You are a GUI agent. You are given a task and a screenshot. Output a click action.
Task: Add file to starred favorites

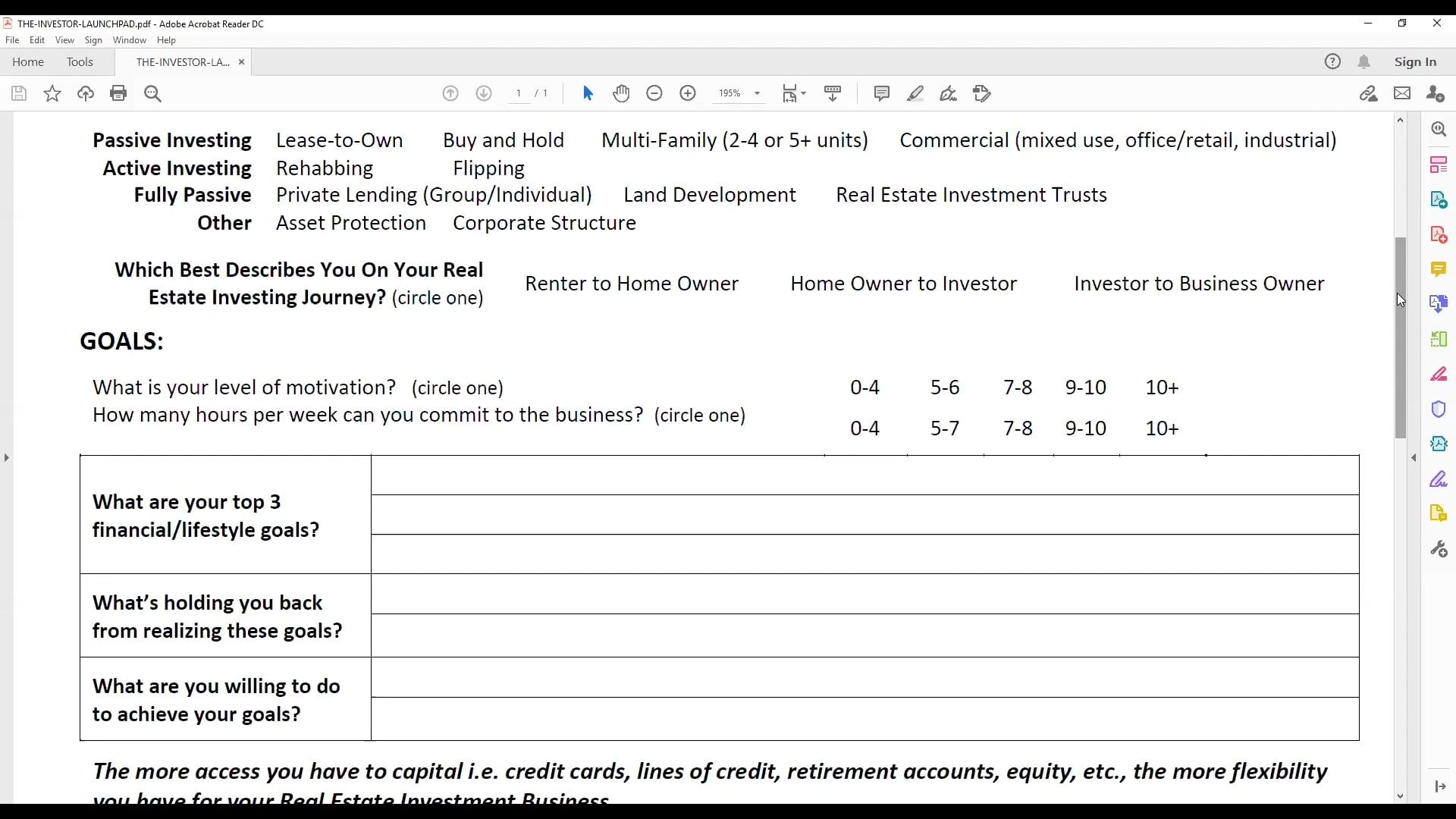pyautogui.click(x=52, y=93)
